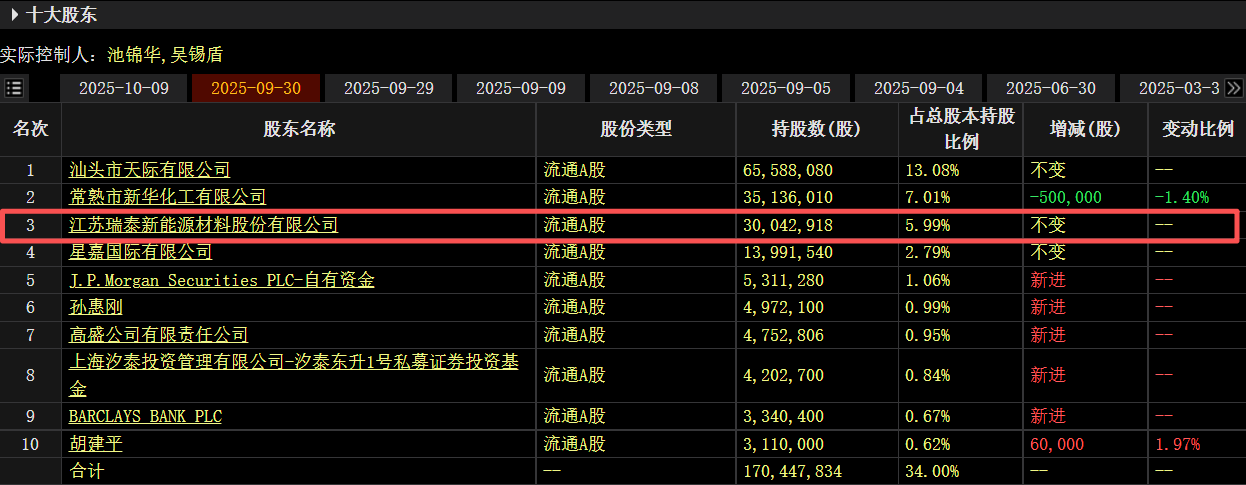Open link 江苏瑞泰新能源材料股份有限公司
The image size is (1246, 485).
click(x=203, y=225)
